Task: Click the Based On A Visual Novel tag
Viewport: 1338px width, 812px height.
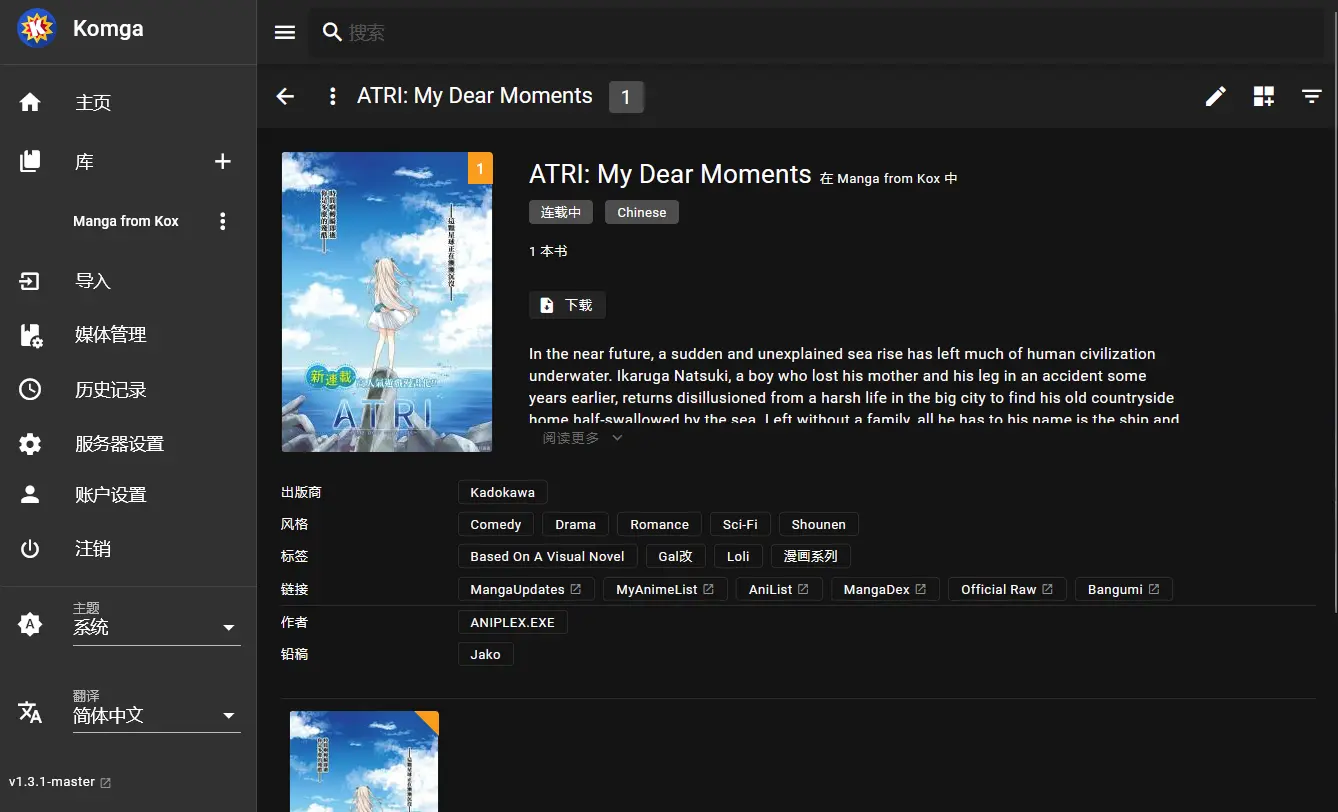Action: 547,556
